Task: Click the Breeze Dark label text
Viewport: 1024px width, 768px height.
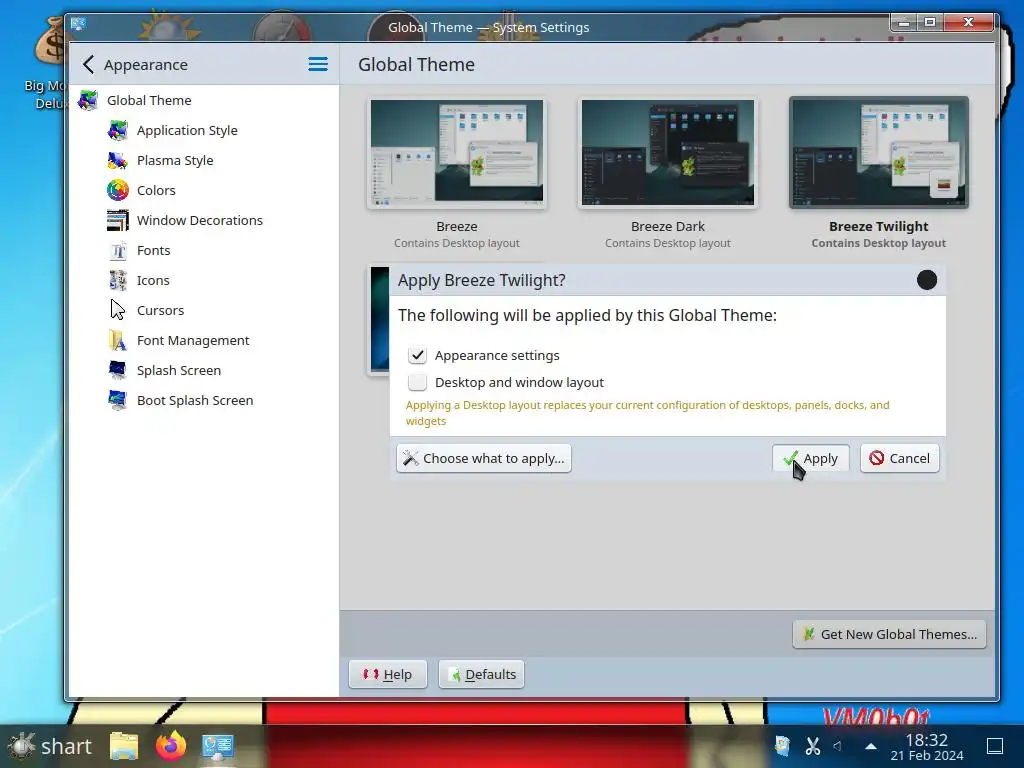Action: click(x=667, y=227)
